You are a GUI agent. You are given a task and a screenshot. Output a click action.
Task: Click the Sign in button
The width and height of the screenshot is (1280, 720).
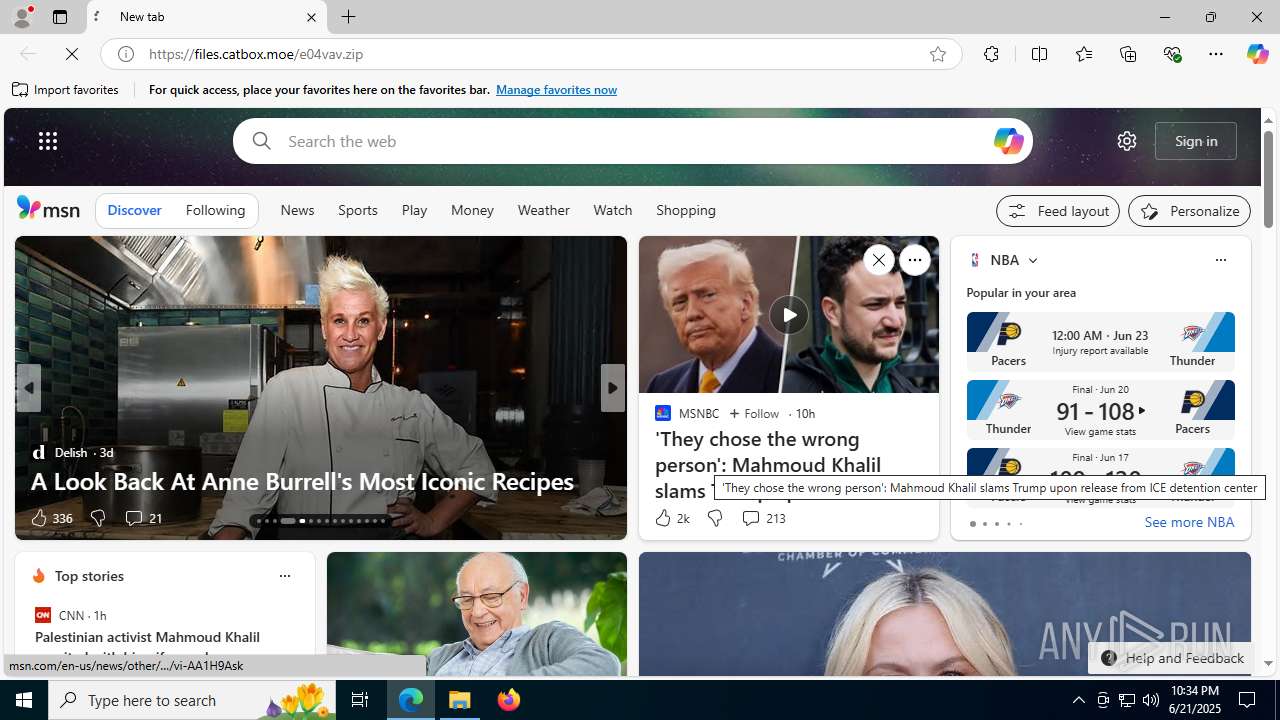click(1196, 141)
